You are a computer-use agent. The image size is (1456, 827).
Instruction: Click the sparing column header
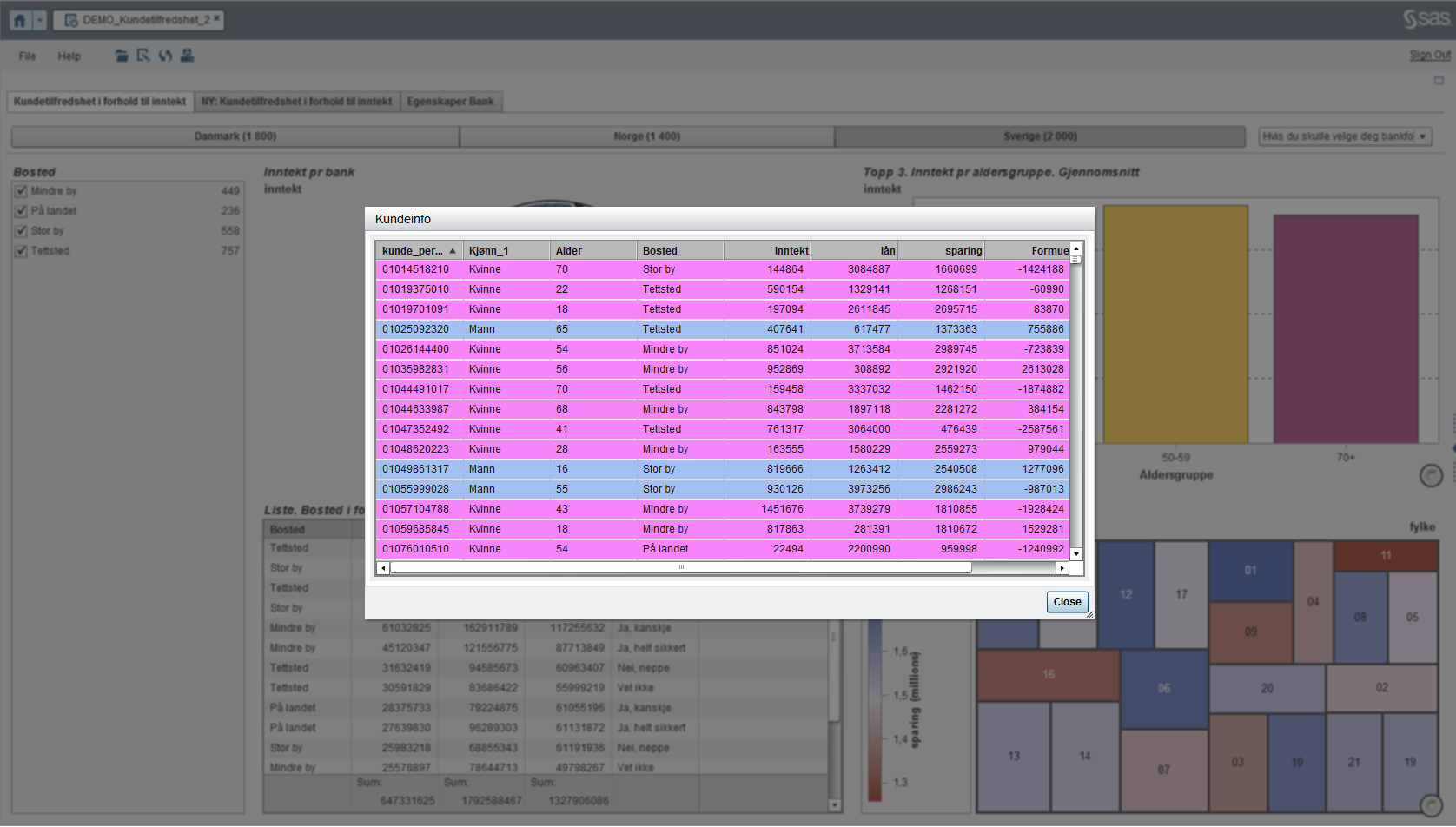pyautogui.click(x=941, y=250)
